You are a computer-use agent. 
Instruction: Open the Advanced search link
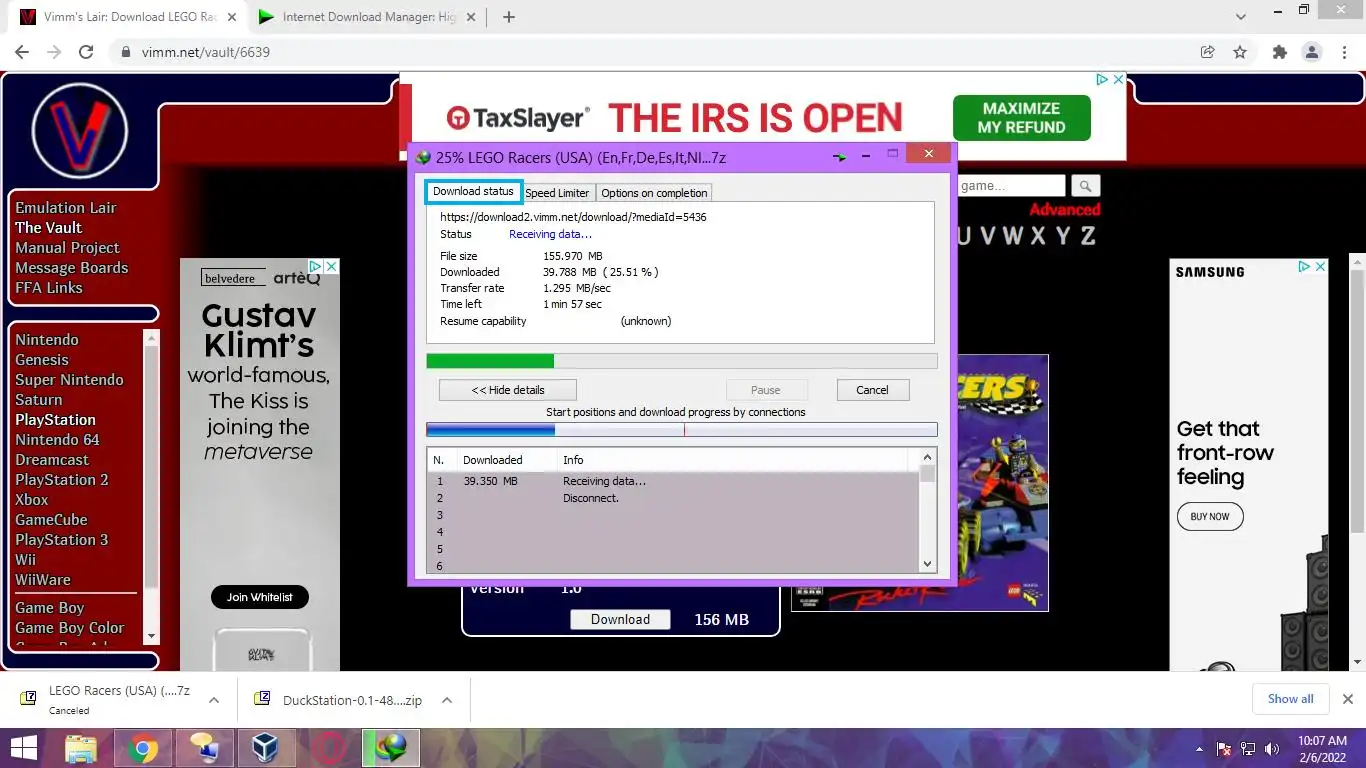tap(1065, 210)
